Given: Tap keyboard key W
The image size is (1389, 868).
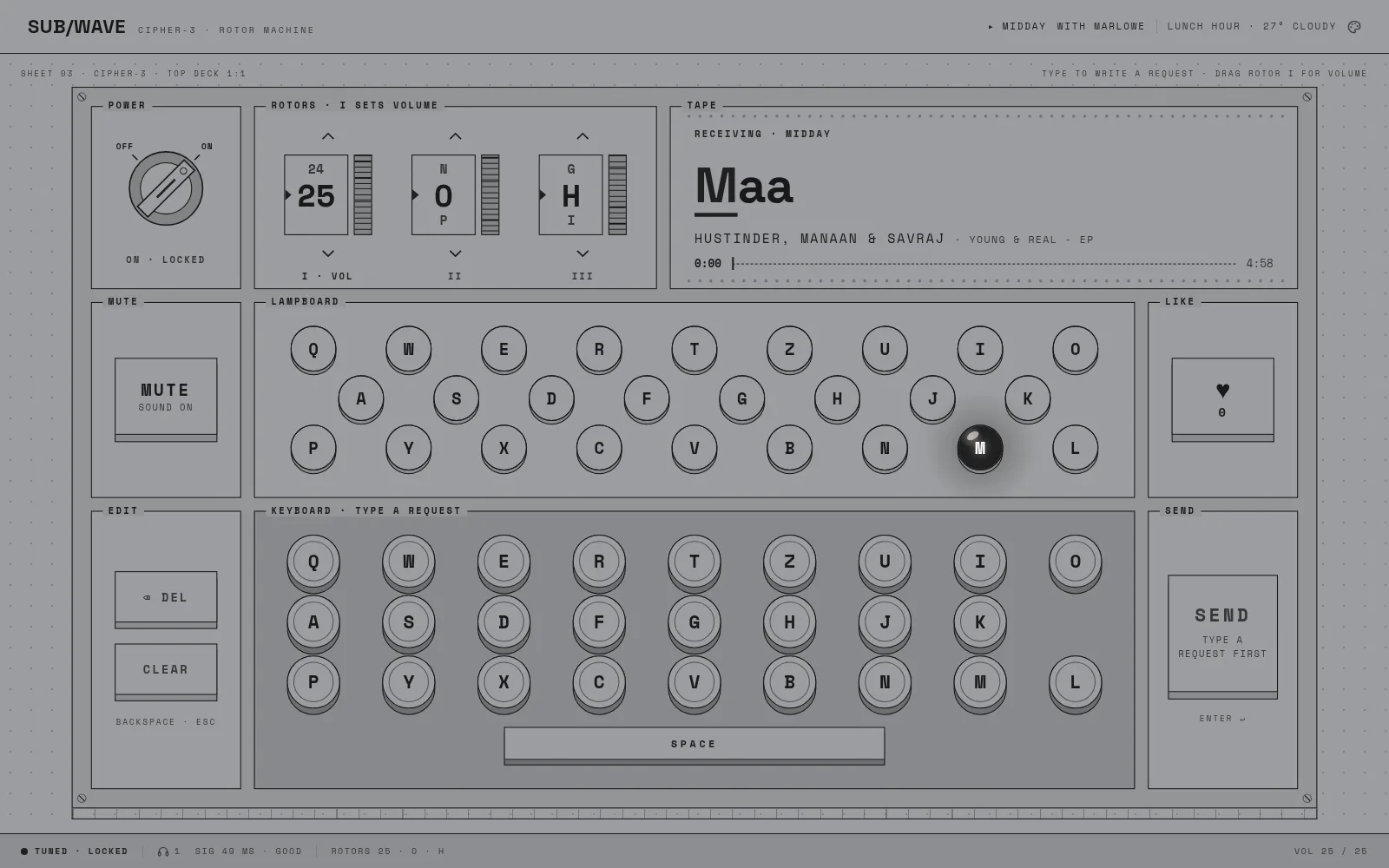Looking at the screenshot, I should pos(409,563).
